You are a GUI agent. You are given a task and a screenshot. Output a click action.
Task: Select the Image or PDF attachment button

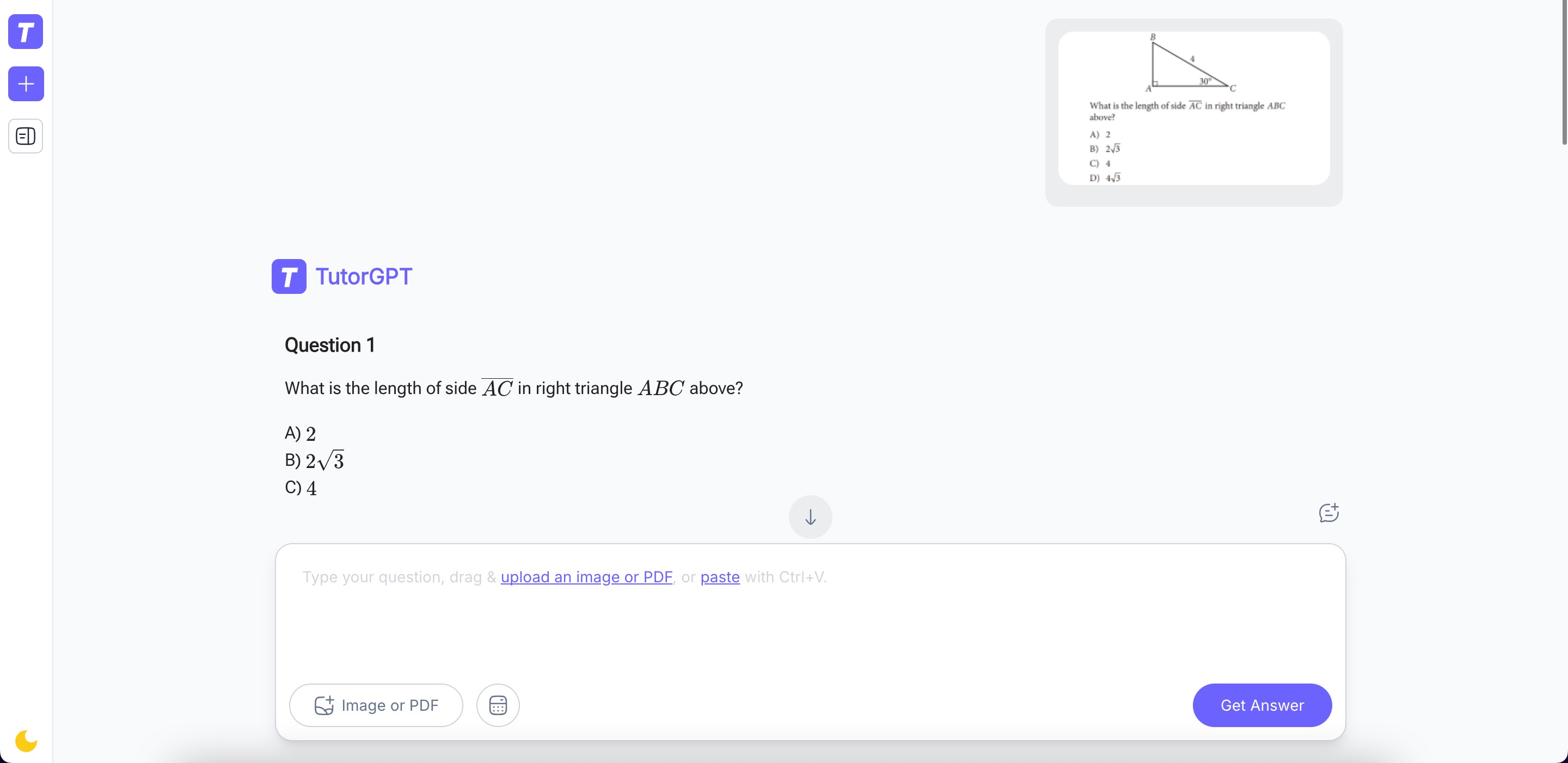[x=376, y=705]
